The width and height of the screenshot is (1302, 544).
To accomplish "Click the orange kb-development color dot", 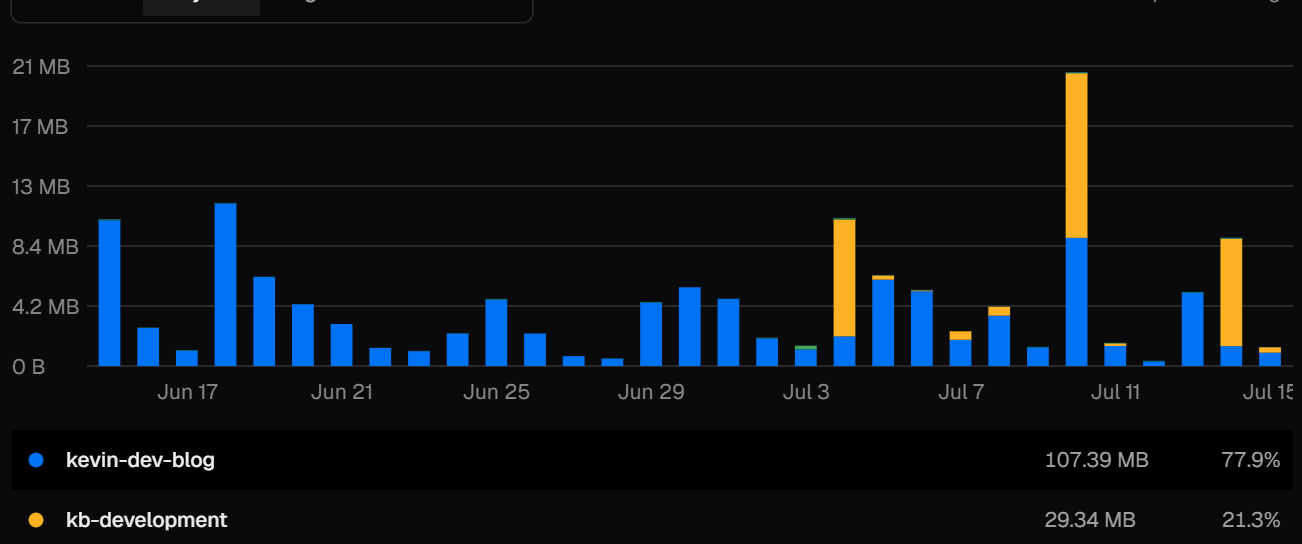I will (37, 520).
